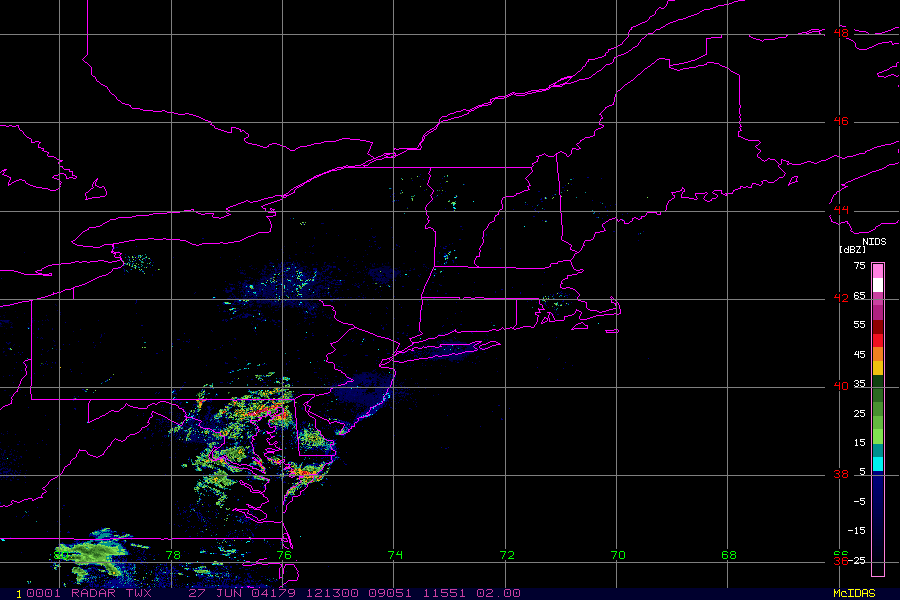Select the orange 45 dBZ swatch
Screen dimensions: 900x600
[878, 354]
